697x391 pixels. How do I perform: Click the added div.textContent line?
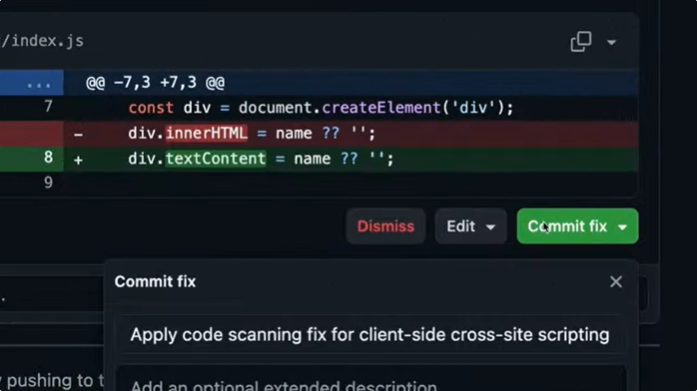(319, 159)
